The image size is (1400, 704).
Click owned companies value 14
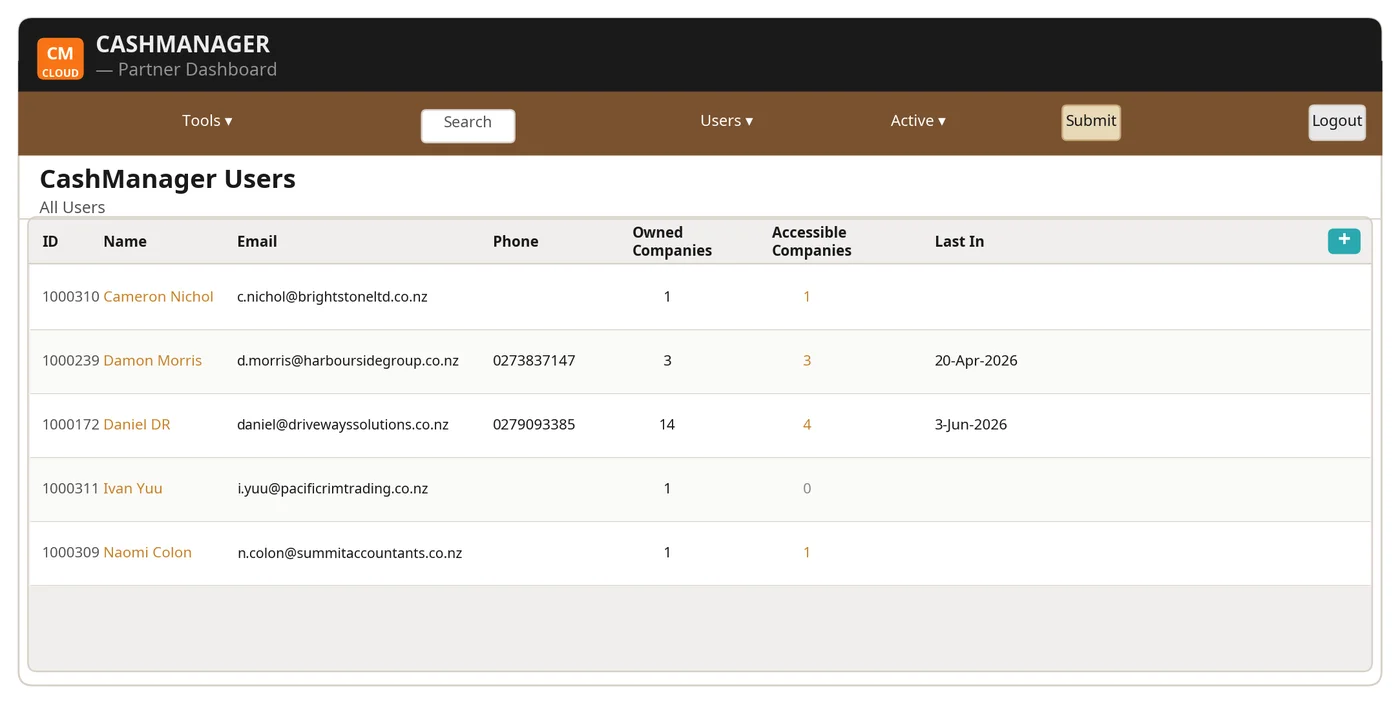[667, 425]
